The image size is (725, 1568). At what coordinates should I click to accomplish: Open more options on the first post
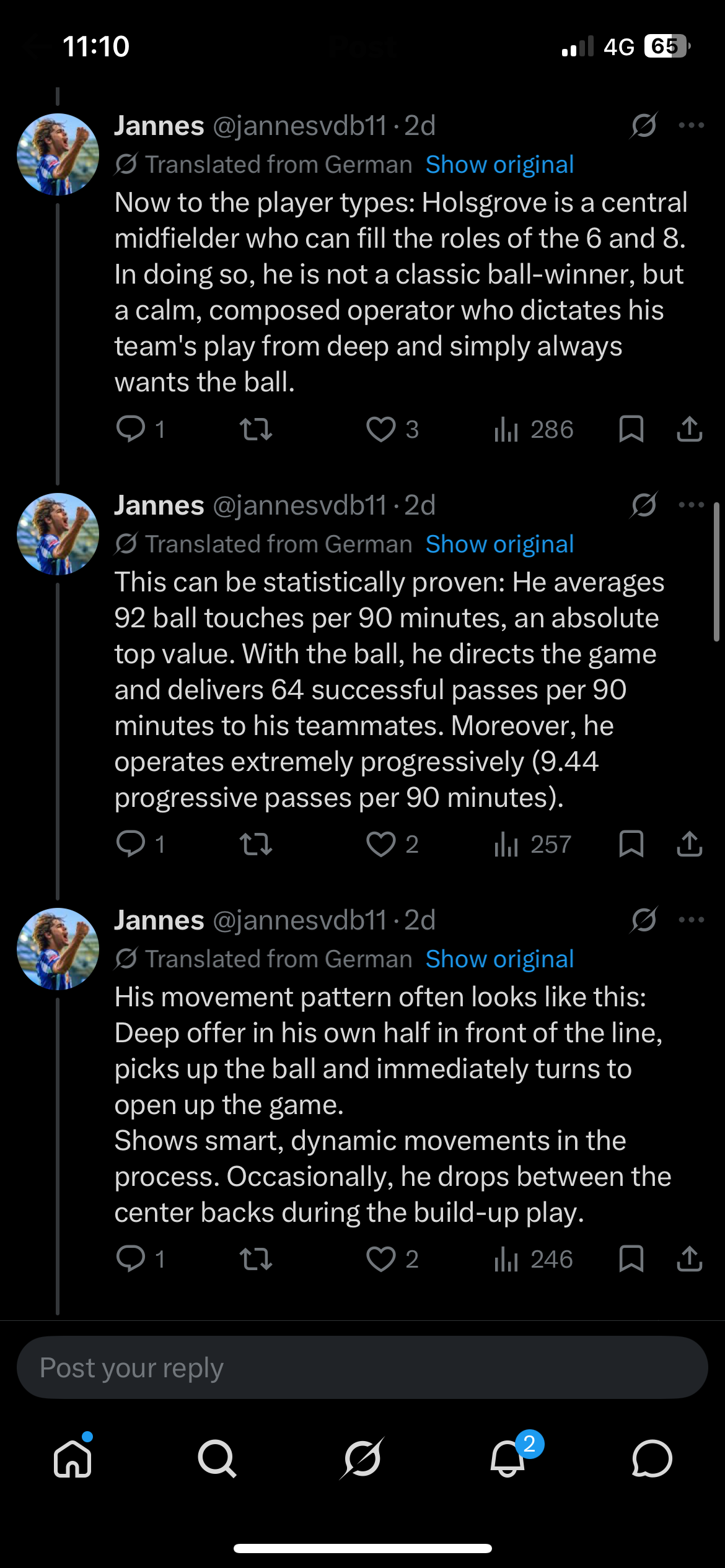click(692, 126)
